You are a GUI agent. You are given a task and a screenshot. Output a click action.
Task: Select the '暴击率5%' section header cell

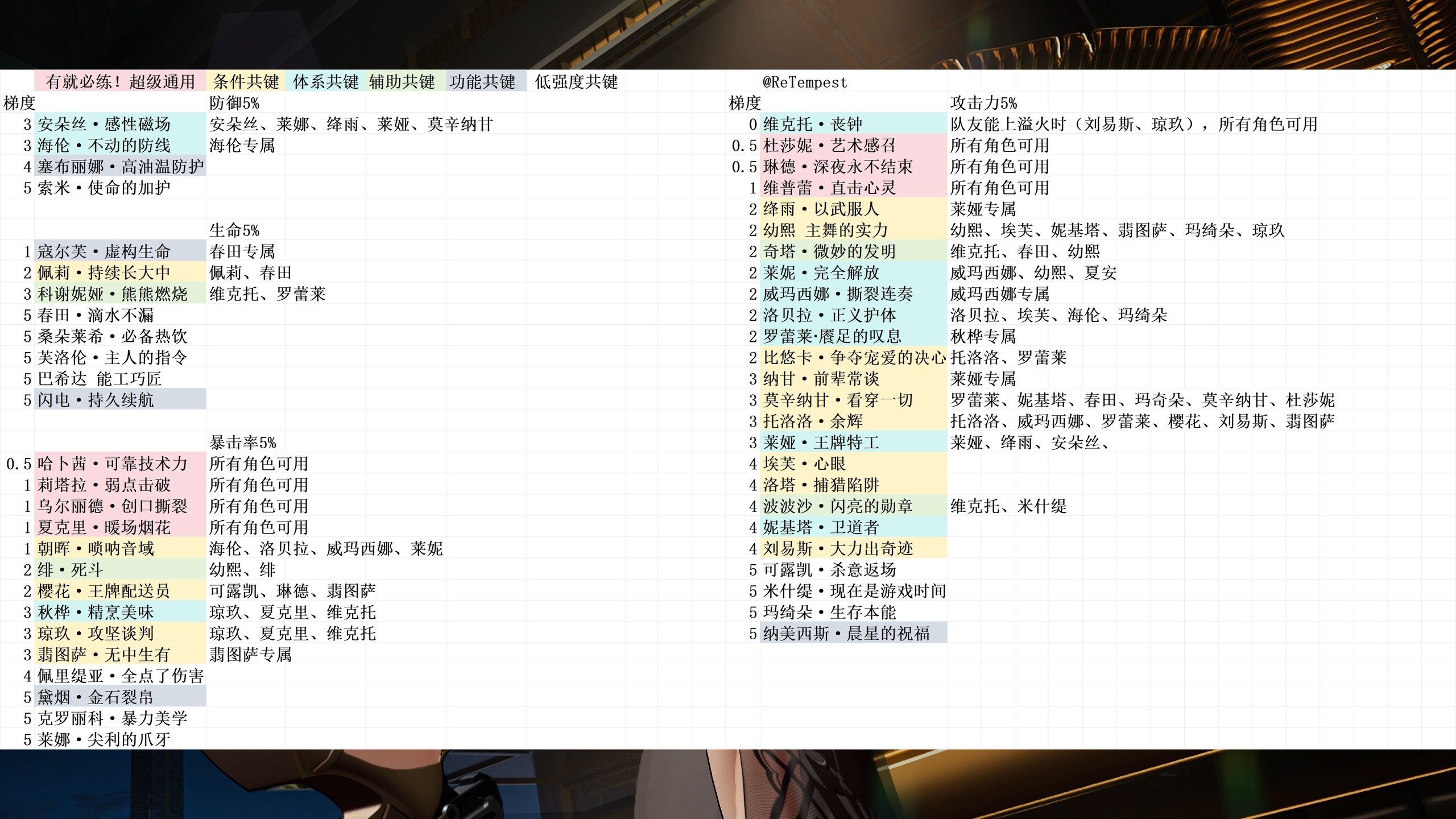click(x=243, y=442)
